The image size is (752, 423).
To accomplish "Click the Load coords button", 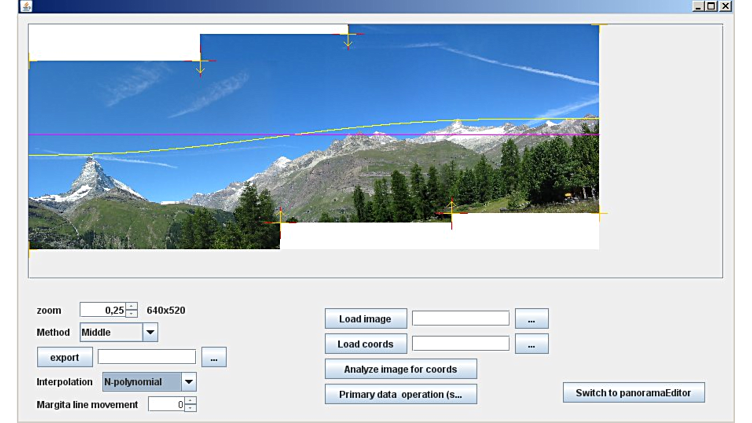I will click(x=365, y=344).
